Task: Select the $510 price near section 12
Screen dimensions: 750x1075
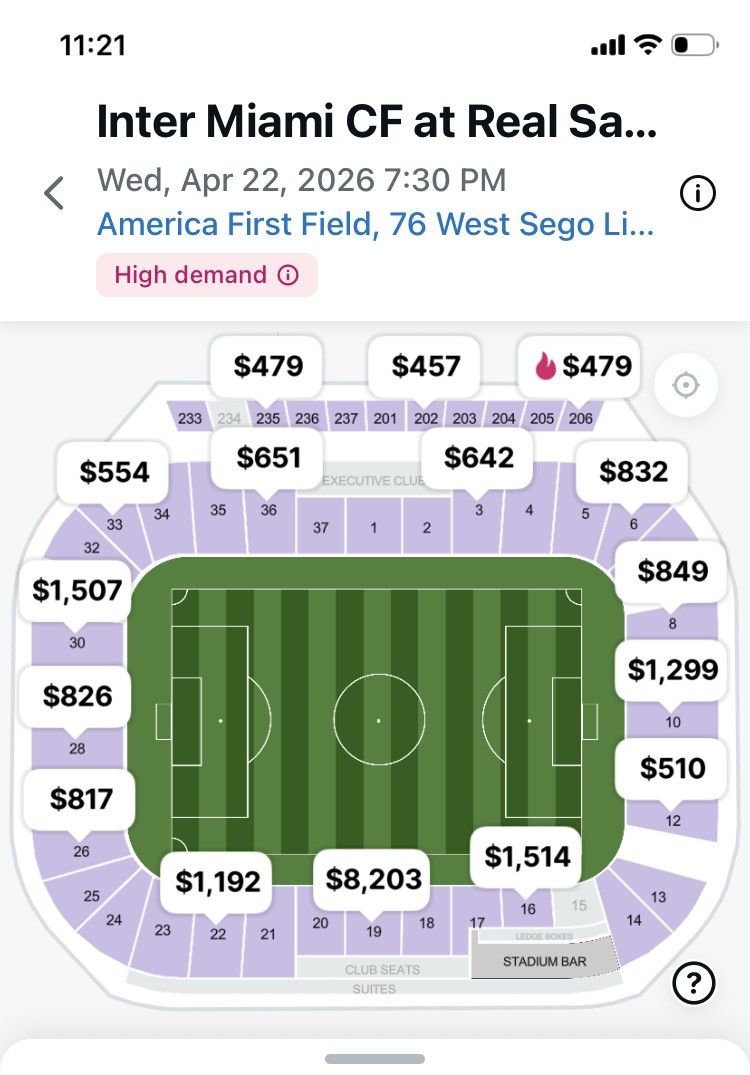Action: click(673, 768)
